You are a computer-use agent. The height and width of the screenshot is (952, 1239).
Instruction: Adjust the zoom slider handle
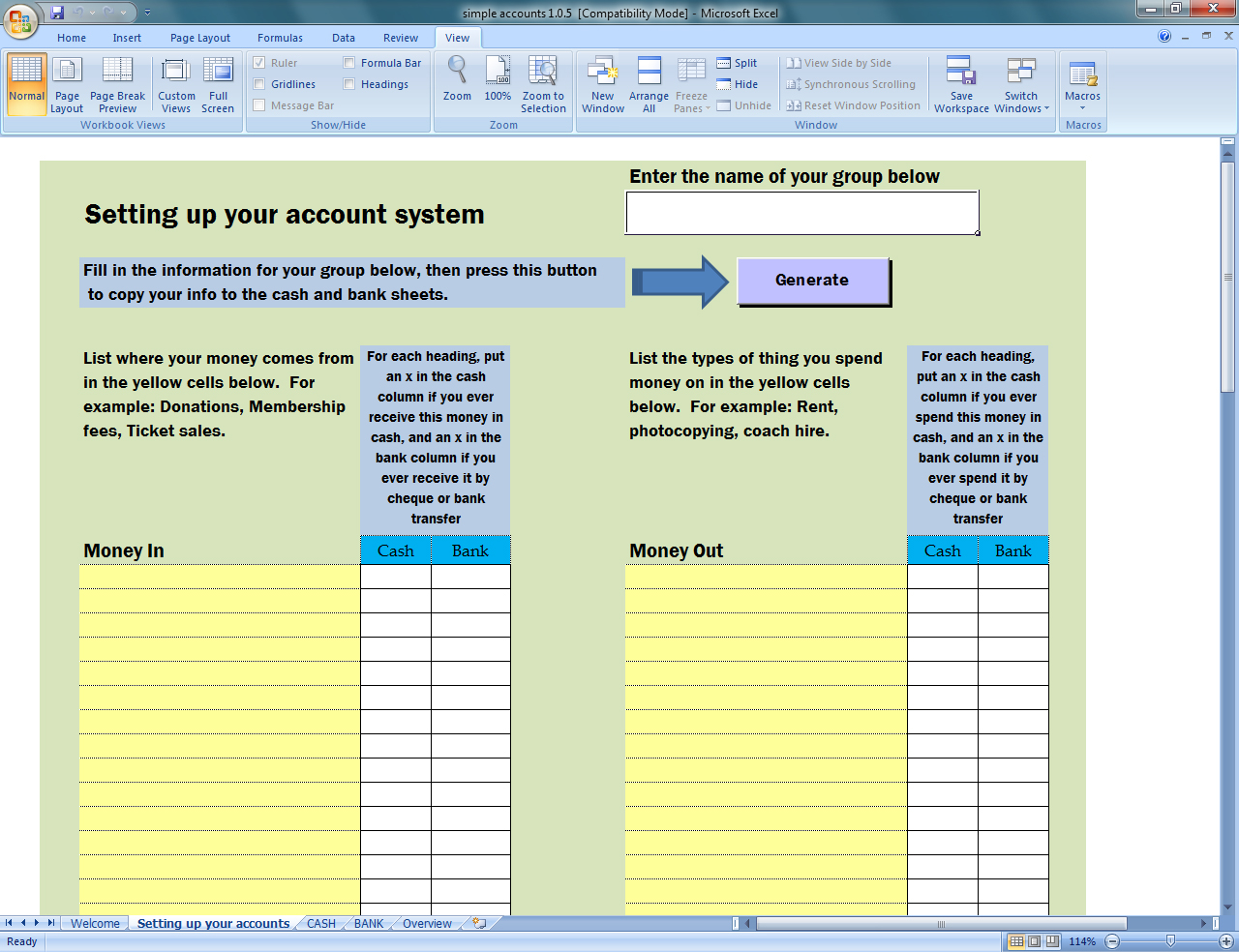pyautogui.click(x=1170, y=941)
